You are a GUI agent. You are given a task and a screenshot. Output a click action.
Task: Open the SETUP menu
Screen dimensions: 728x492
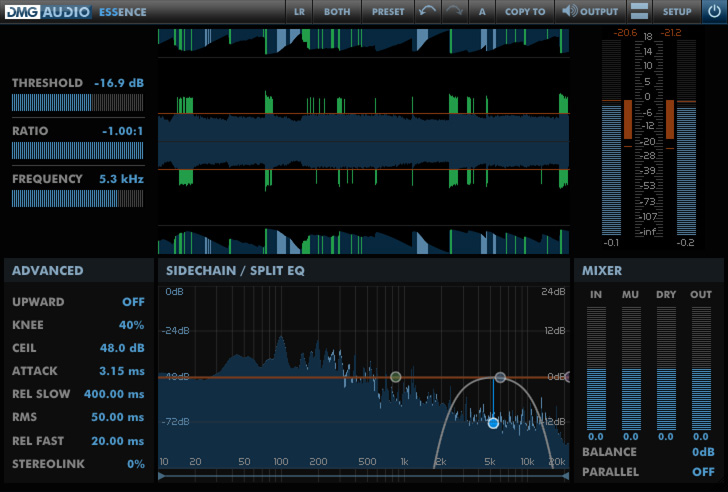[677, 12]
